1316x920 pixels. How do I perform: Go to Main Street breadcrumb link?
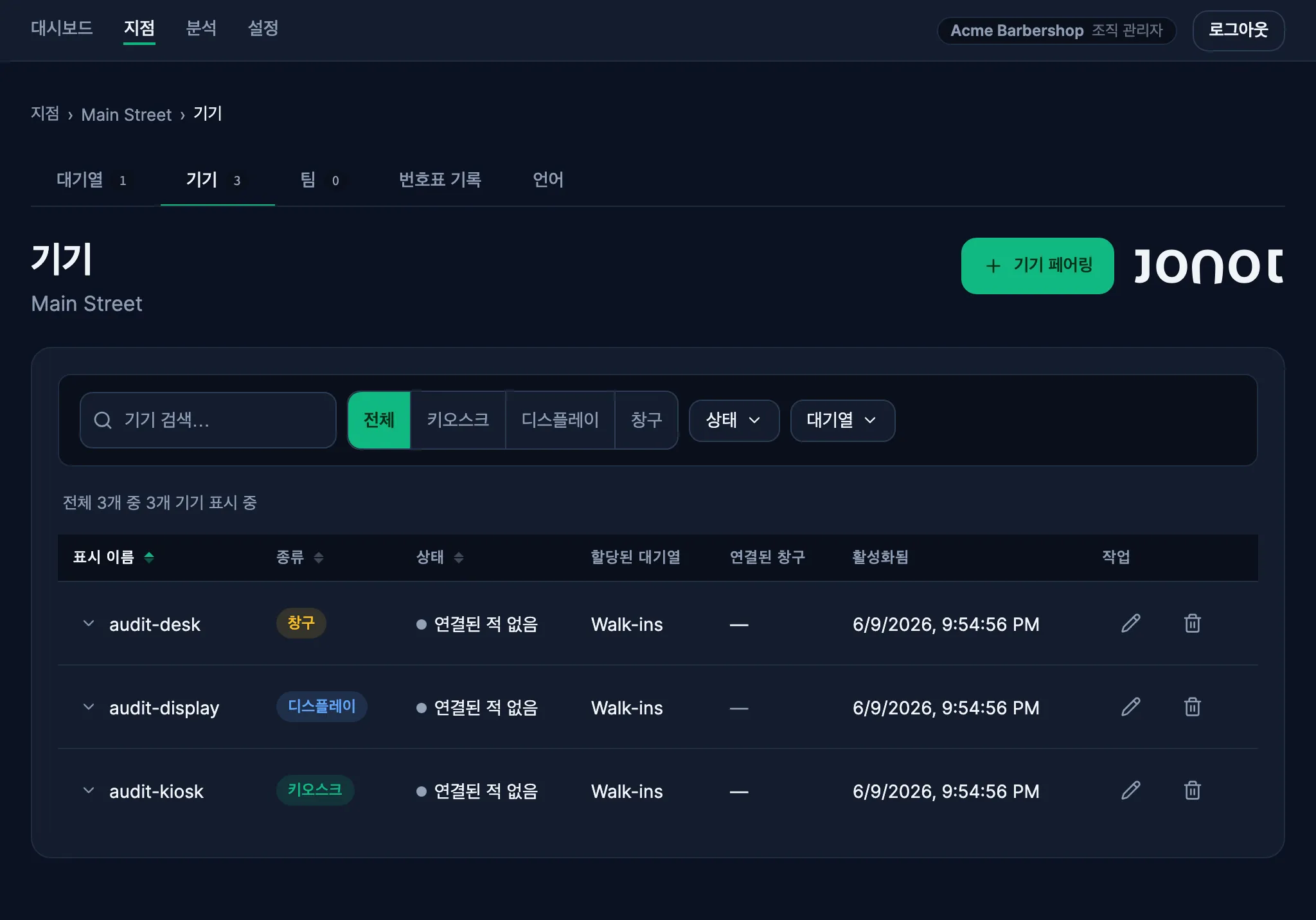(127, 114)
